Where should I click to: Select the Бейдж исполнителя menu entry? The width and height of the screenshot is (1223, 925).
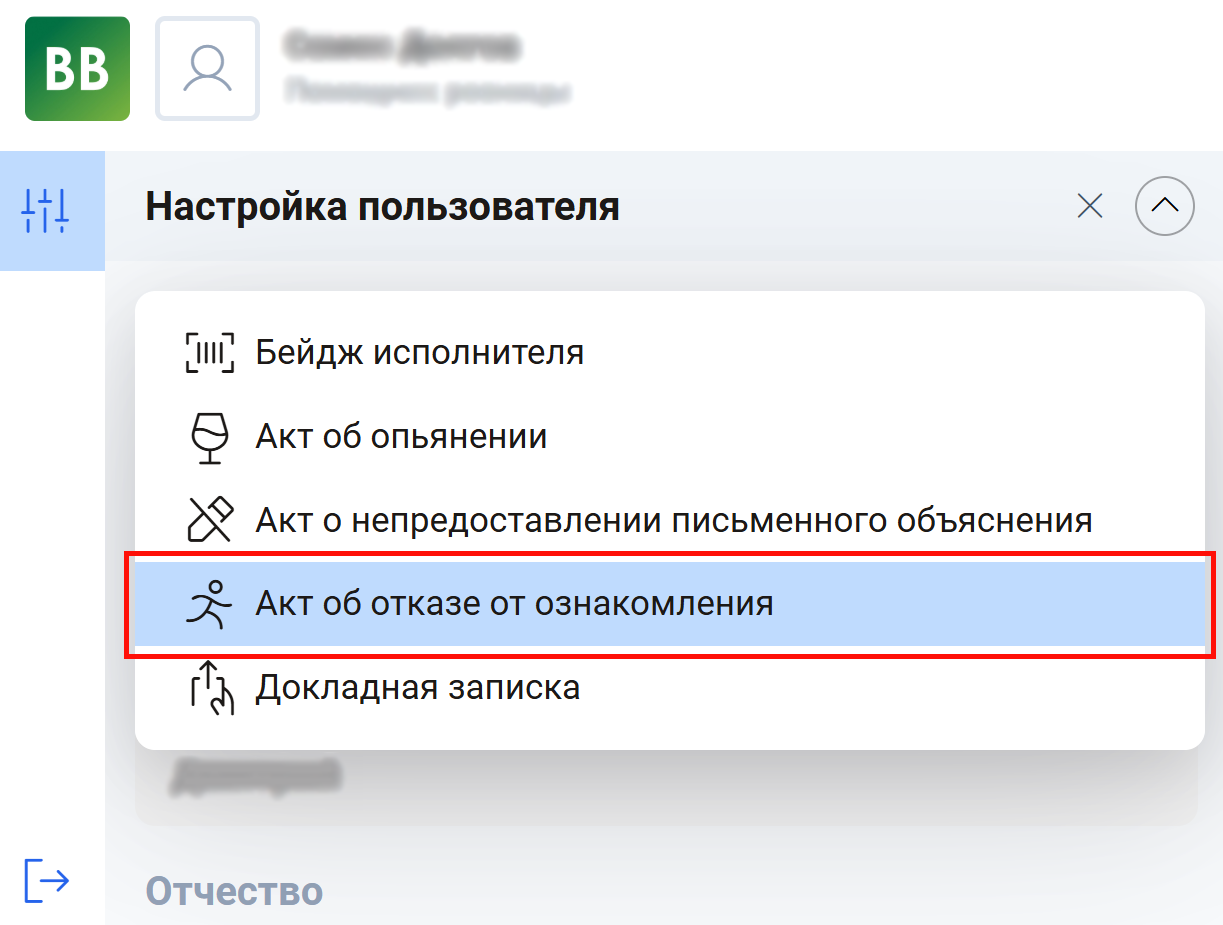pyautogui.click(x=669, y=353)
